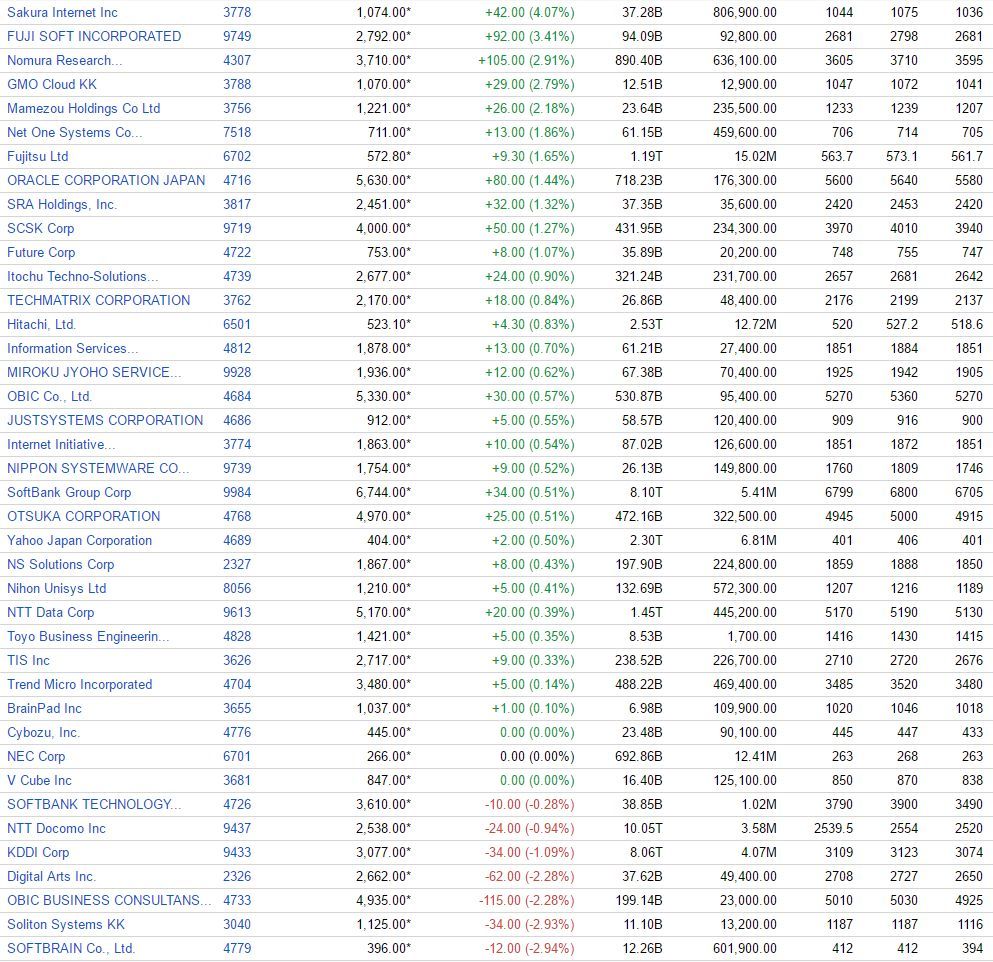Open JUSTSYSTEMS CORPORATION link
993x962 pixels.
(x=105, y=421)
